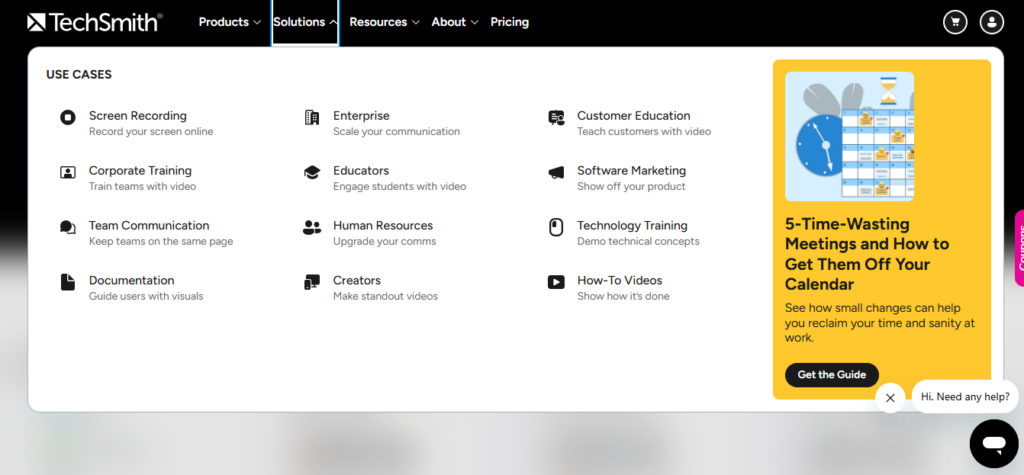Click the Corporate Training icon
The image size is (1024, 475).
pyautogui.click(x=68, y=173)
